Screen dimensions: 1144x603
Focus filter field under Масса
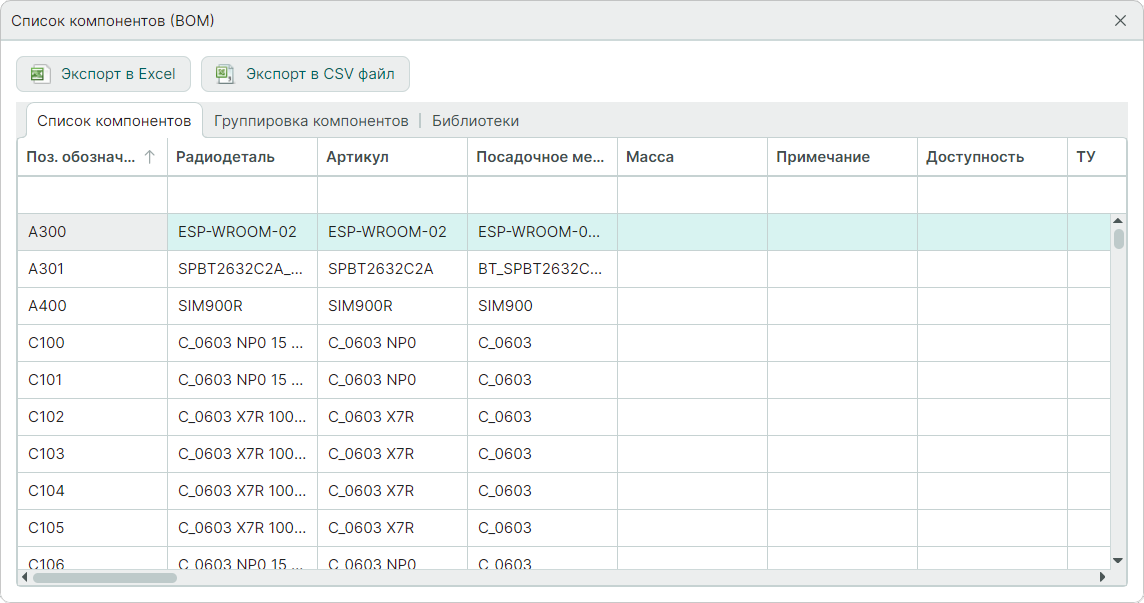point(692,194)
